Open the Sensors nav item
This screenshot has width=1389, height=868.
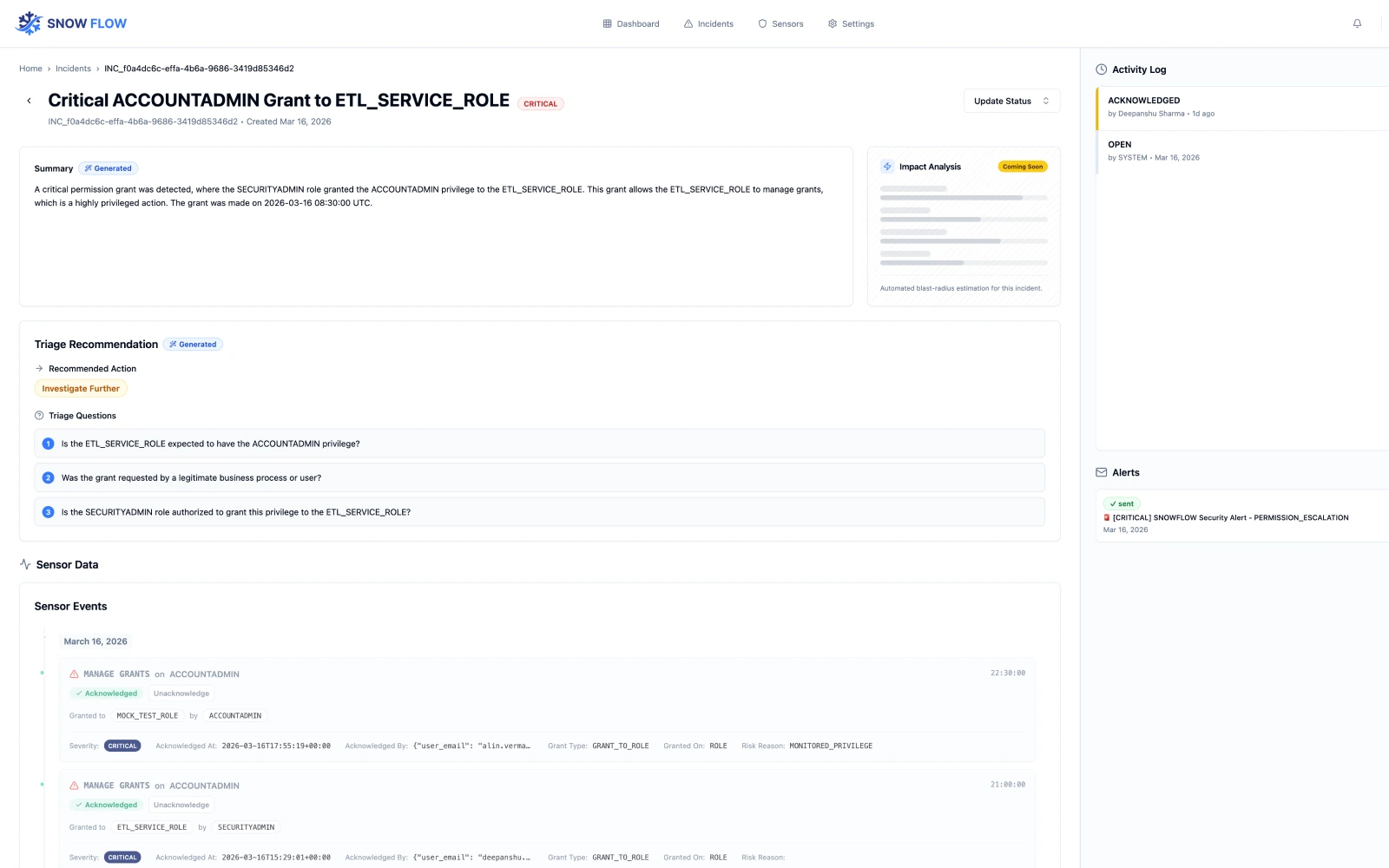[x=780, y=24]
